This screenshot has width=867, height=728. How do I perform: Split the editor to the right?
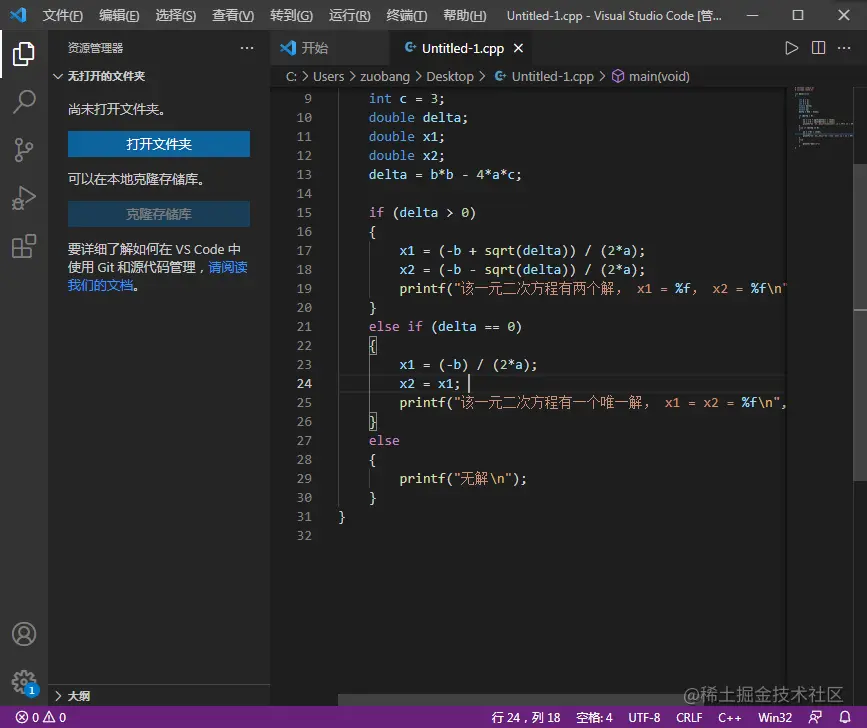click(x=818, y=48)
